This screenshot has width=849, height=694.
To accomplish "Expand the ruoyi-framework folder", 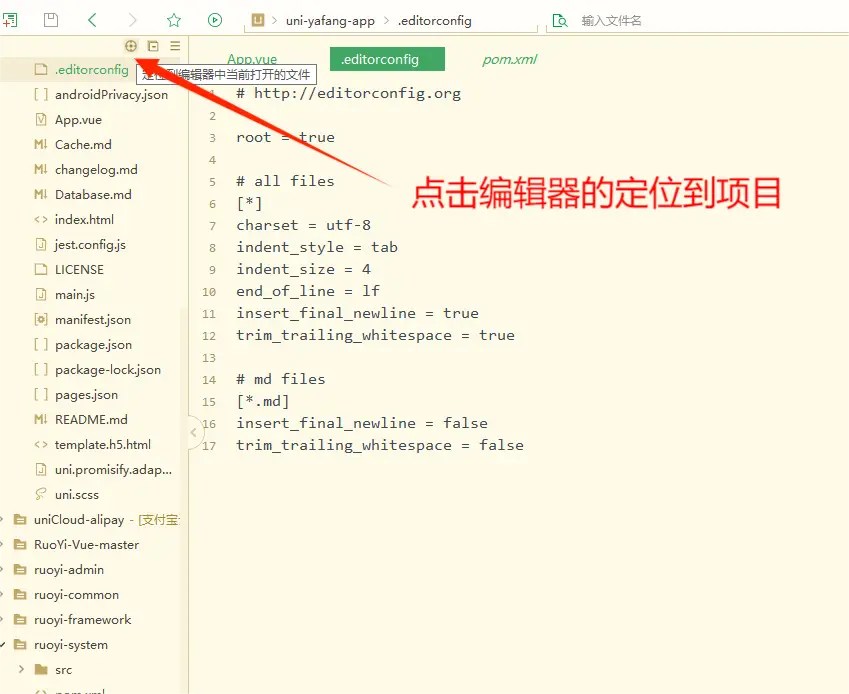I will click(4, 619).
